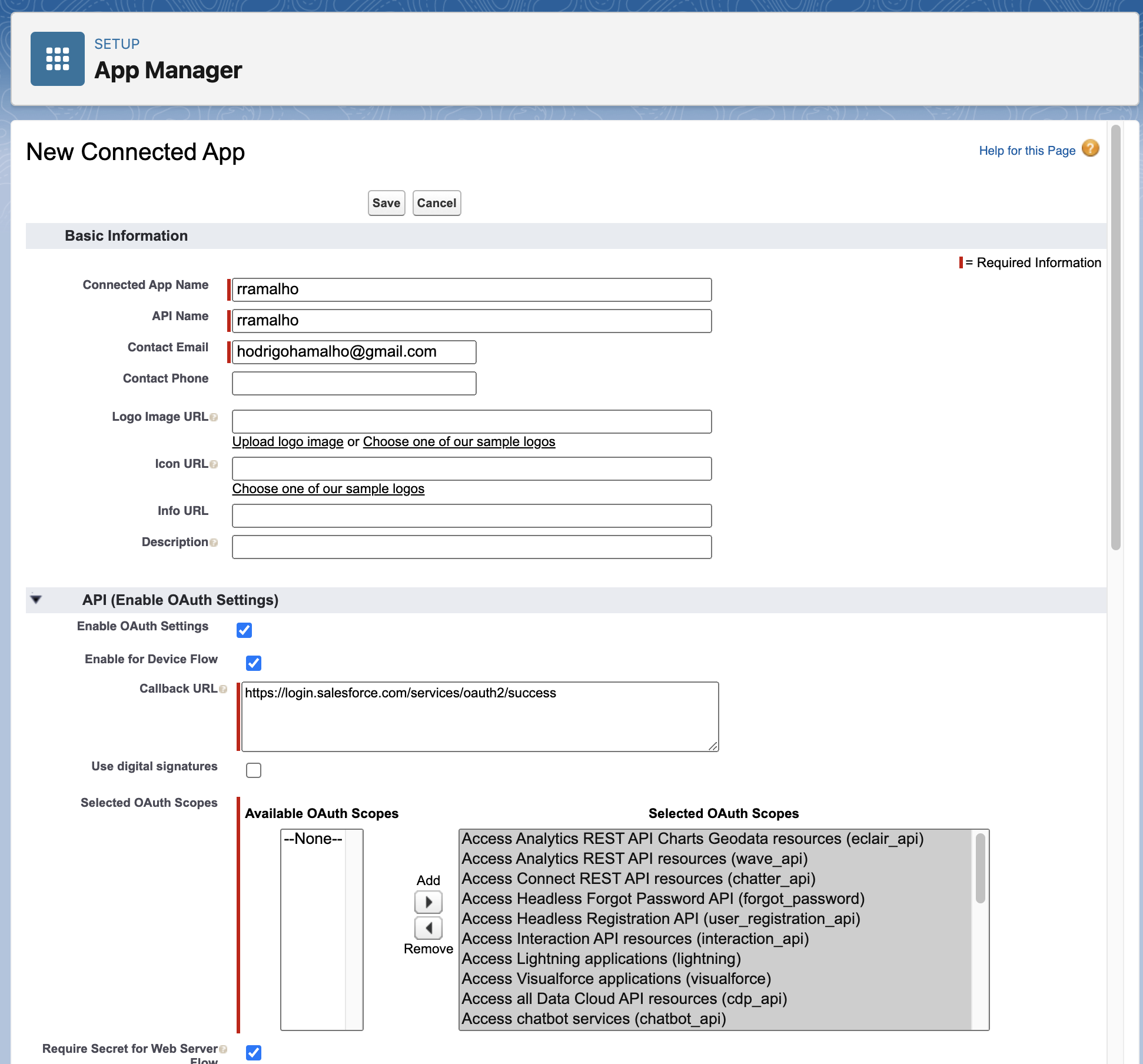Toggle Enable for Device Flow checkbox

pos(254,663)
